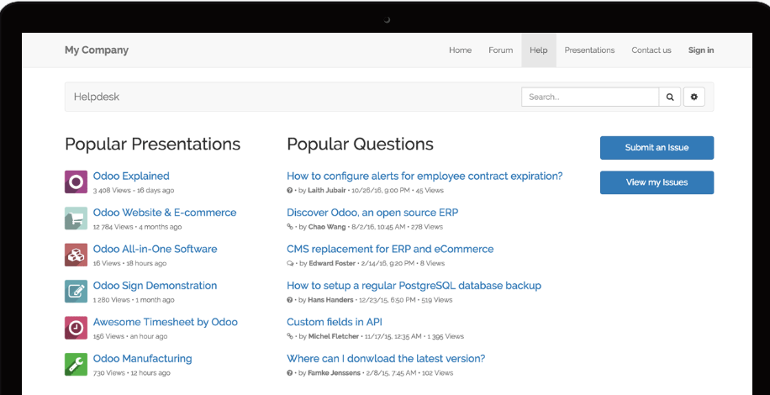
Task: Click the Home navigation item
Action: click(460, 50)
